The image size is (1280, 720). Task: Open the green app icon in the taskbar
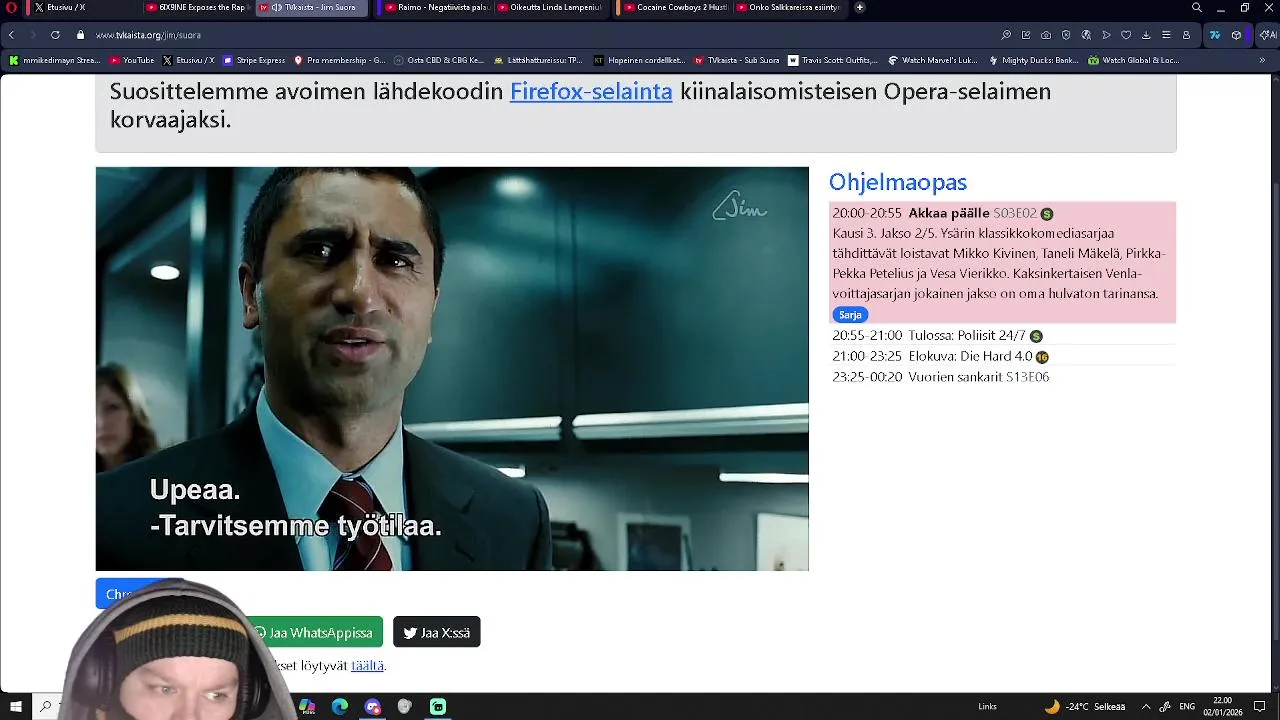[438, 706]
